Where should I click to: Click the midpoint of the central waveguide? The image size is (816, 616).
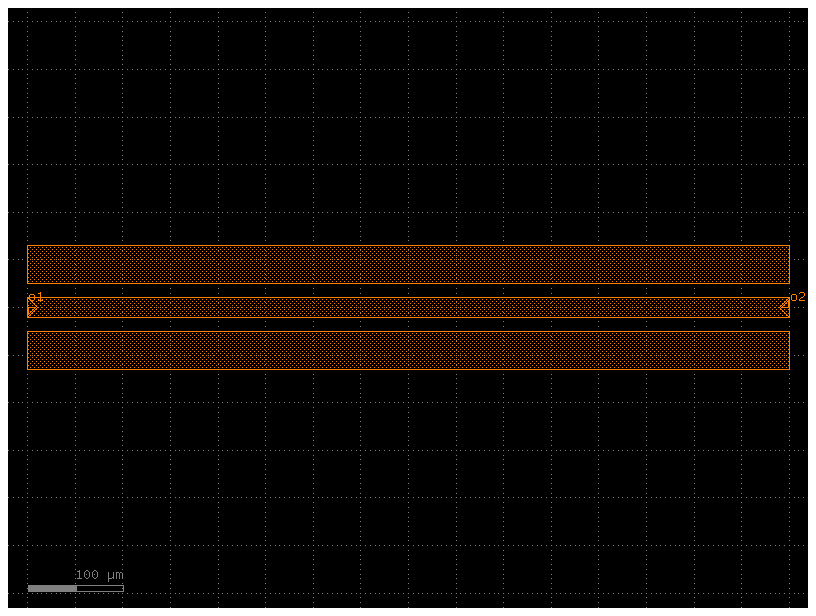click(408, 307)
